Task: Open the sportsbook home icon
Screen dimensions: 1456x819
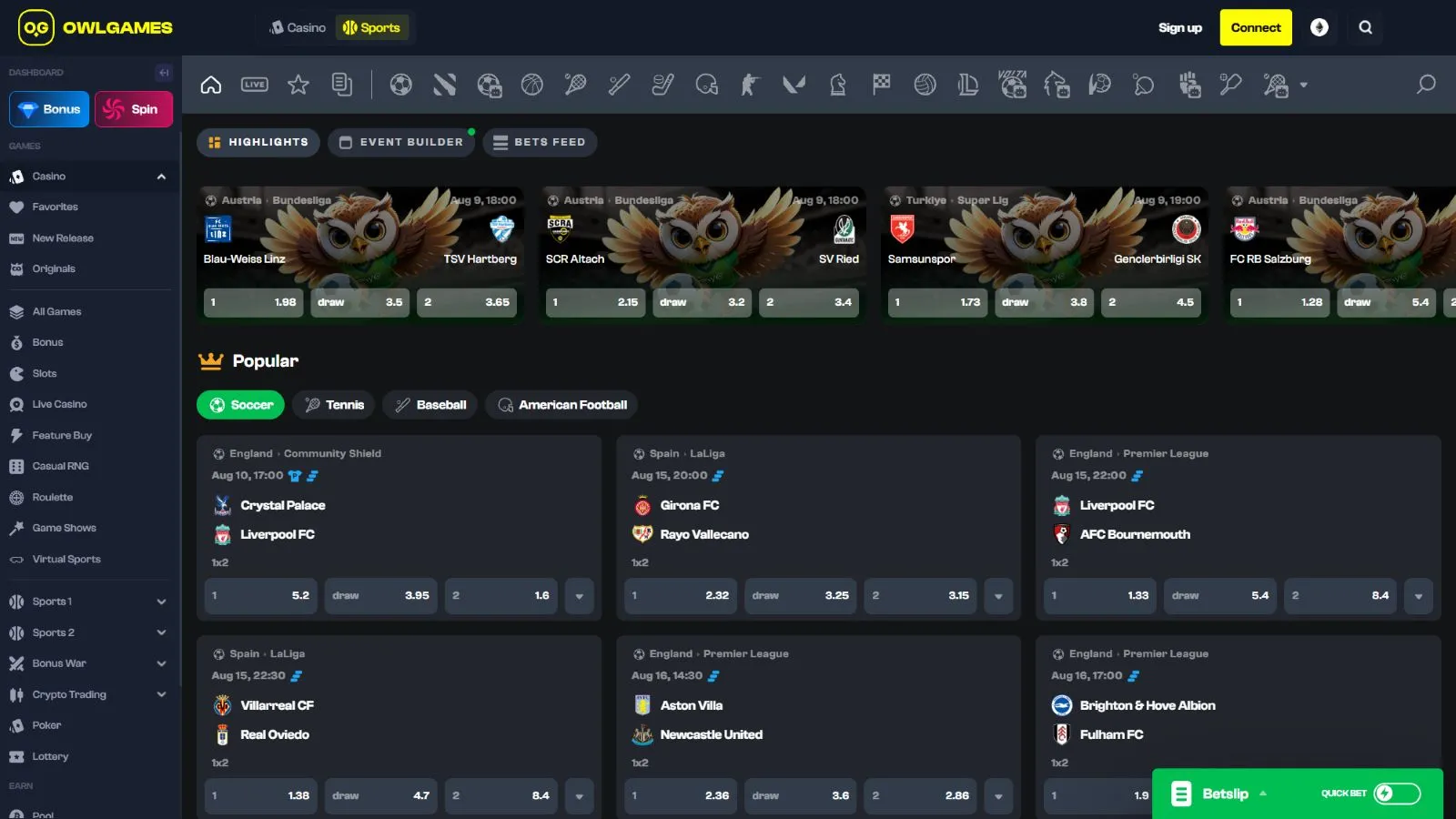Action: 211,85
